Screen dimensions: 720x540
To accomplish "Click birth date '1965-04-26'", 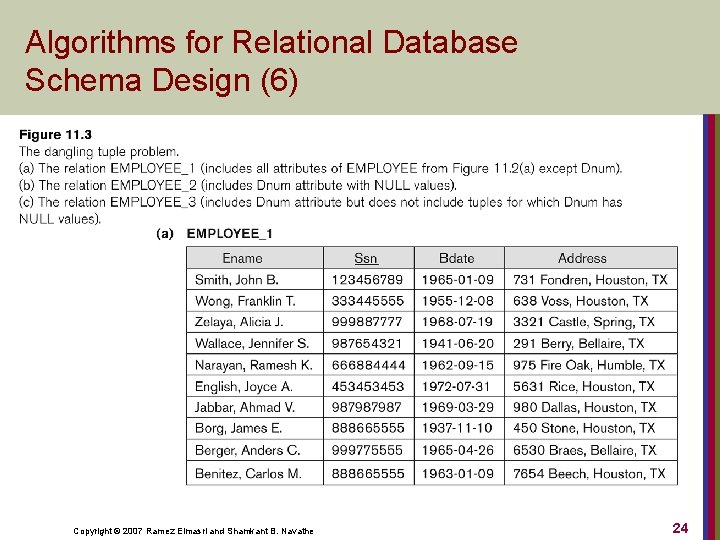I will point(458,450).
